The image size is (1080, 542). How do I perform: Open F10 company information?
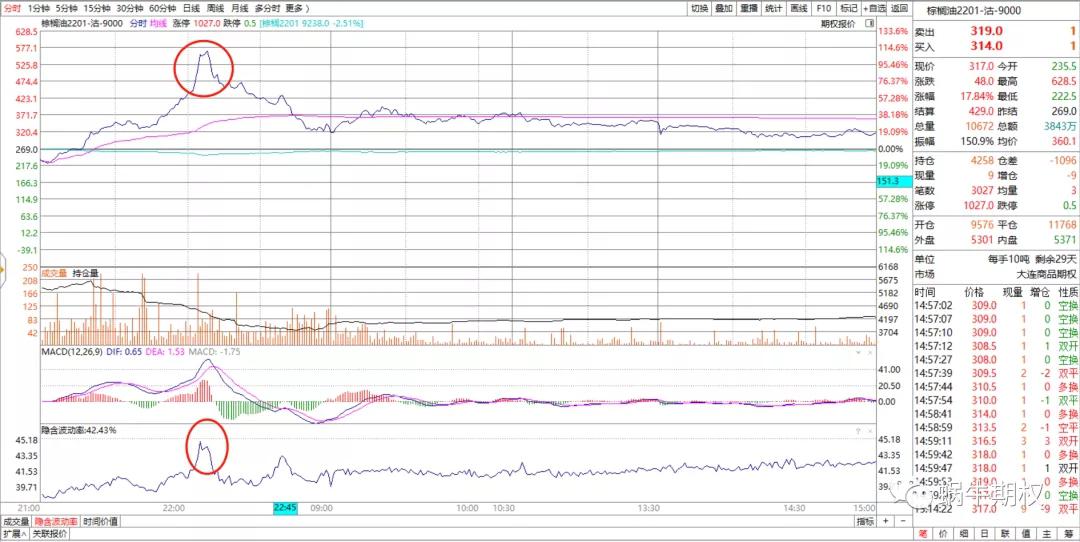point(823,8)
